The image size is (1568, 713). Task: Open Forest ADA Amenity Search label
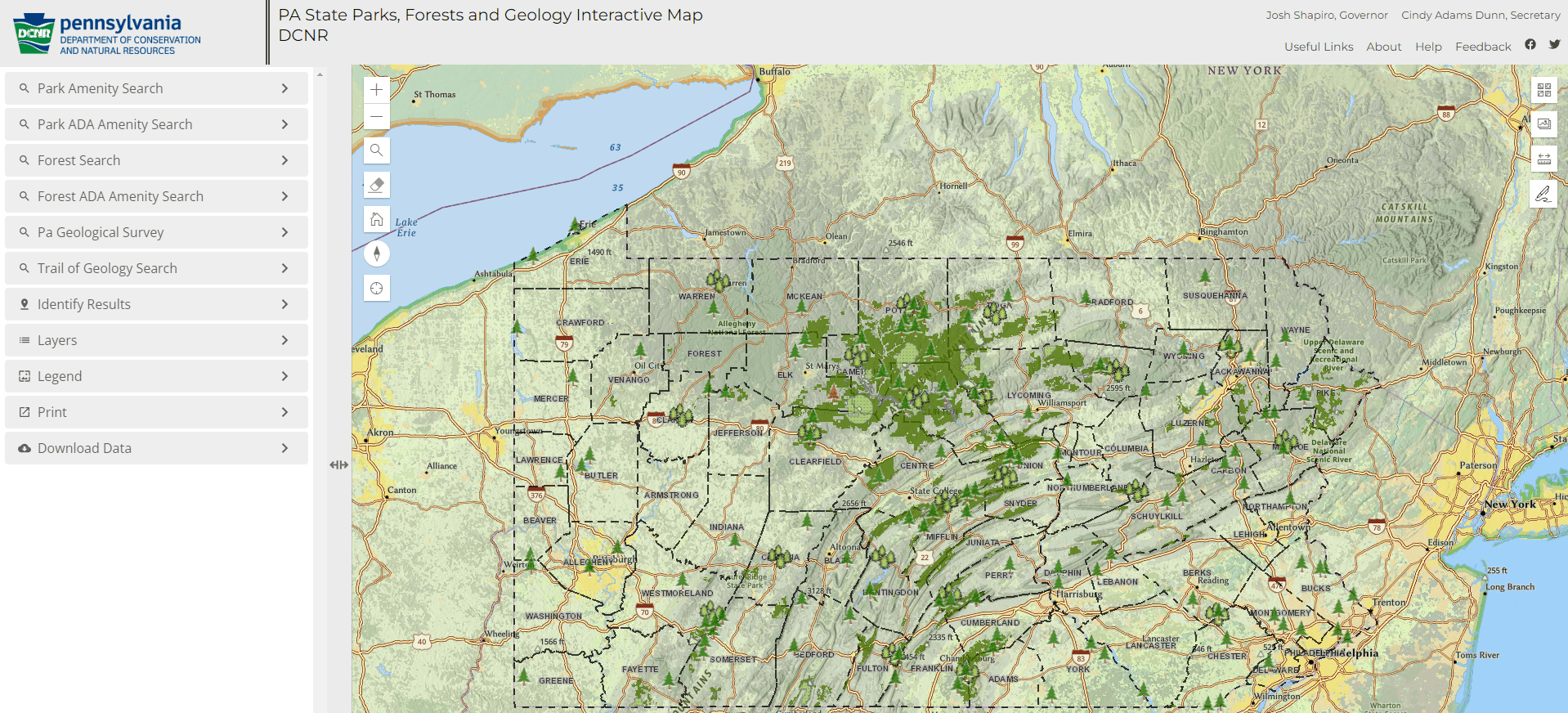[x=120, y=196]
